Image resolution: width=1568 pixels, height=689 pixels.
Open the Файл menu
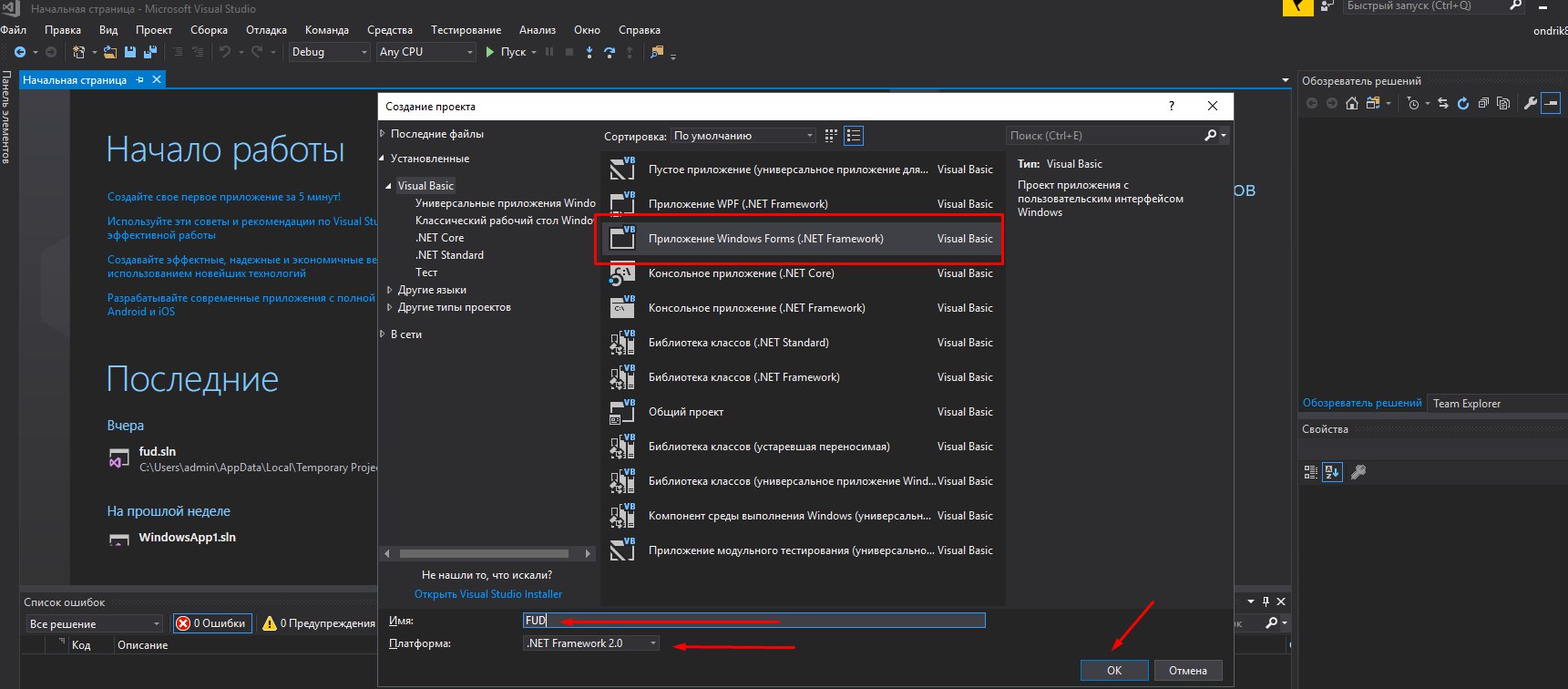[14, 30]
